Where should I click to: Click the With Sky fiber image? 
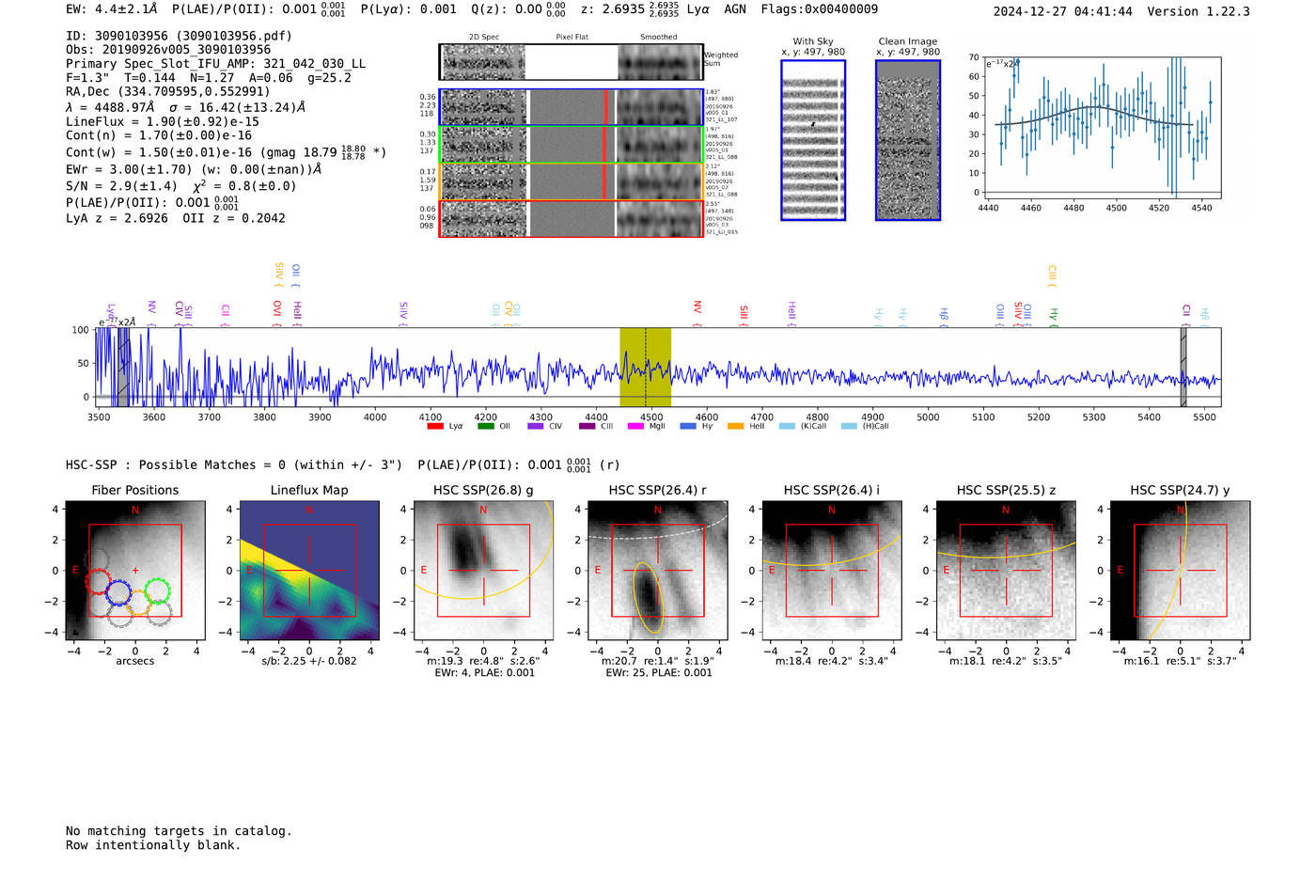[x=813, y=140]
